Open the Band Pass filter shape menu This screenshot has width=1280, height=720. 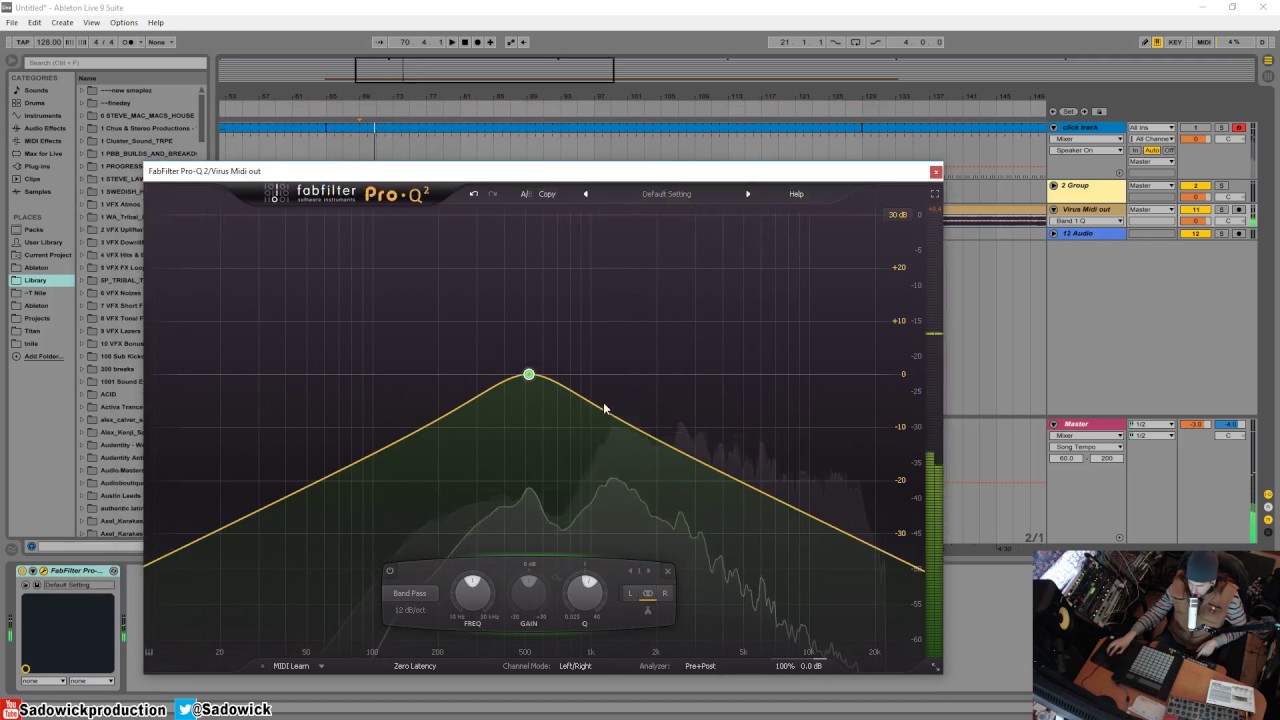pos(409,593)
